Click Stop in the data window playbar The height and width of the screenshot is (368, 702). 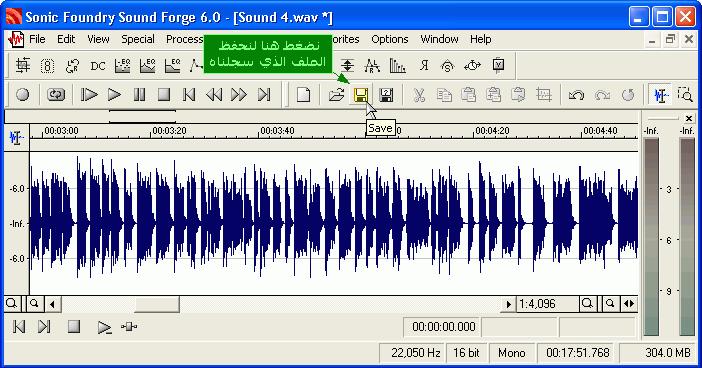[x=74, y=327]
